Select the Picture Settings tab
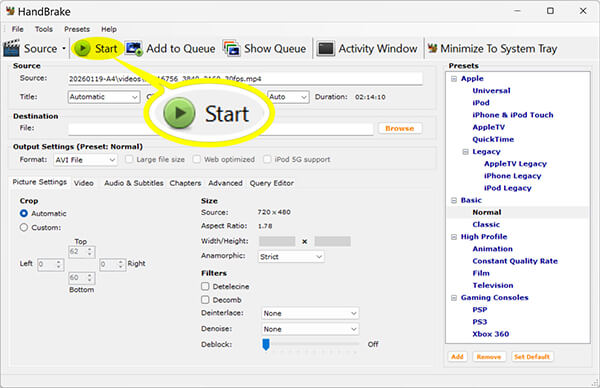600x388 pixels. [x=39, y=182]
